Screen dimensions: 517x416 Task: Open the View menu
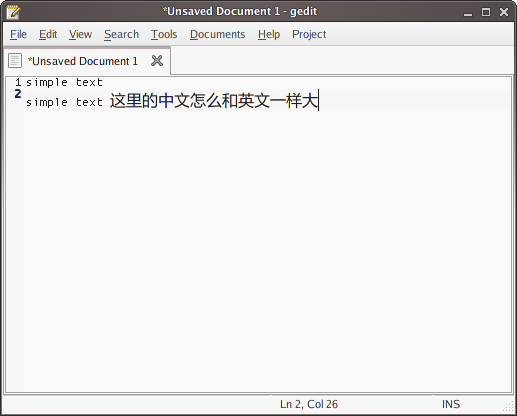click(80, 34)
